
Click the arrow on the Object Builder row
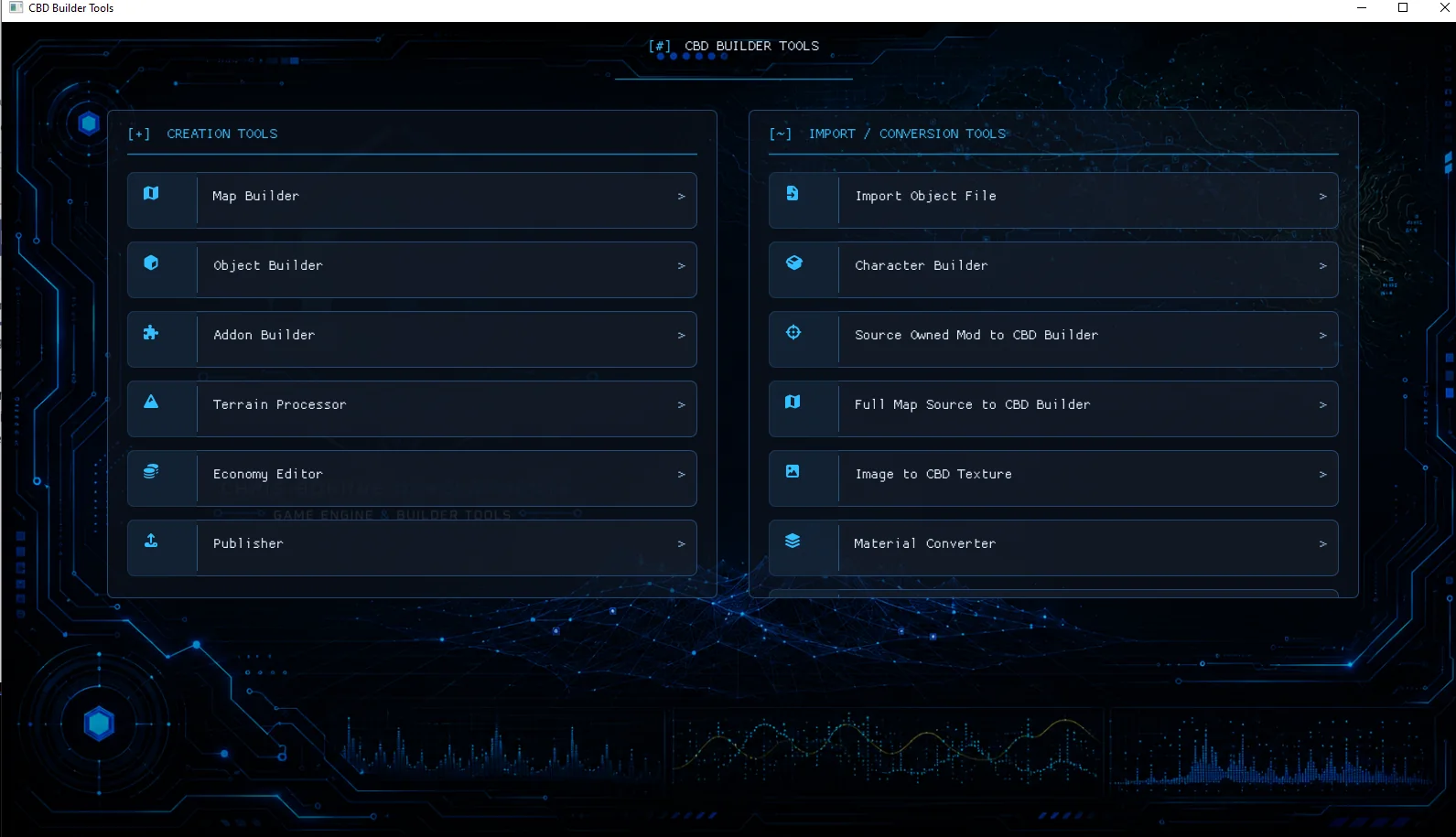(681, 266)
